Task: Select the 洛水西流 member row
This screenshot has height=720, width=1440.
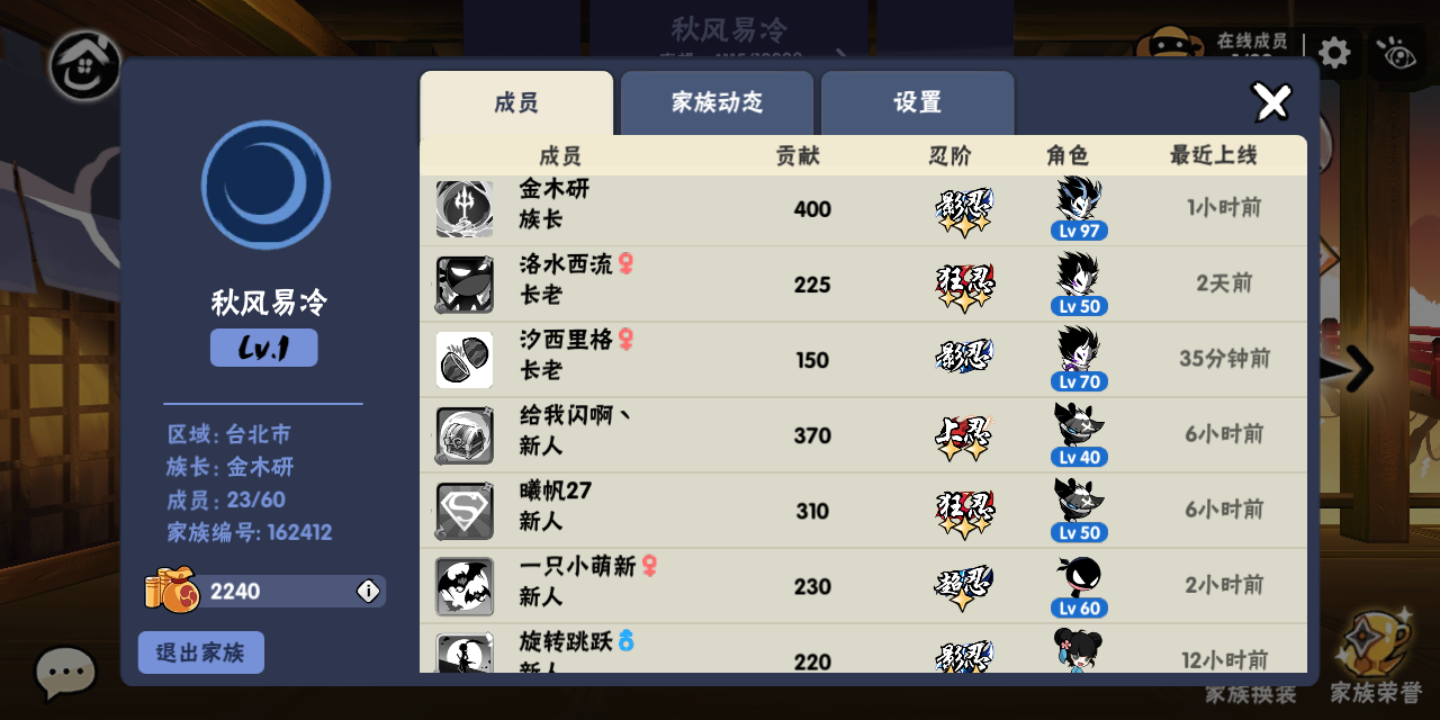Action: (863, 284)
